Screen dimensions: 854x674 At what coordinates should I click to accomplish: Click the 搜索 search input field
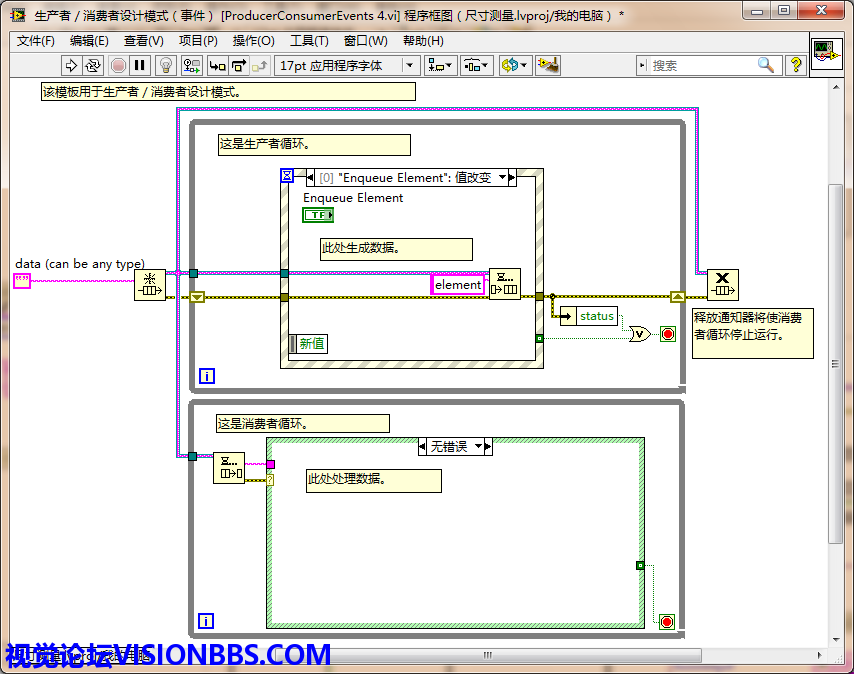point(700,65)
